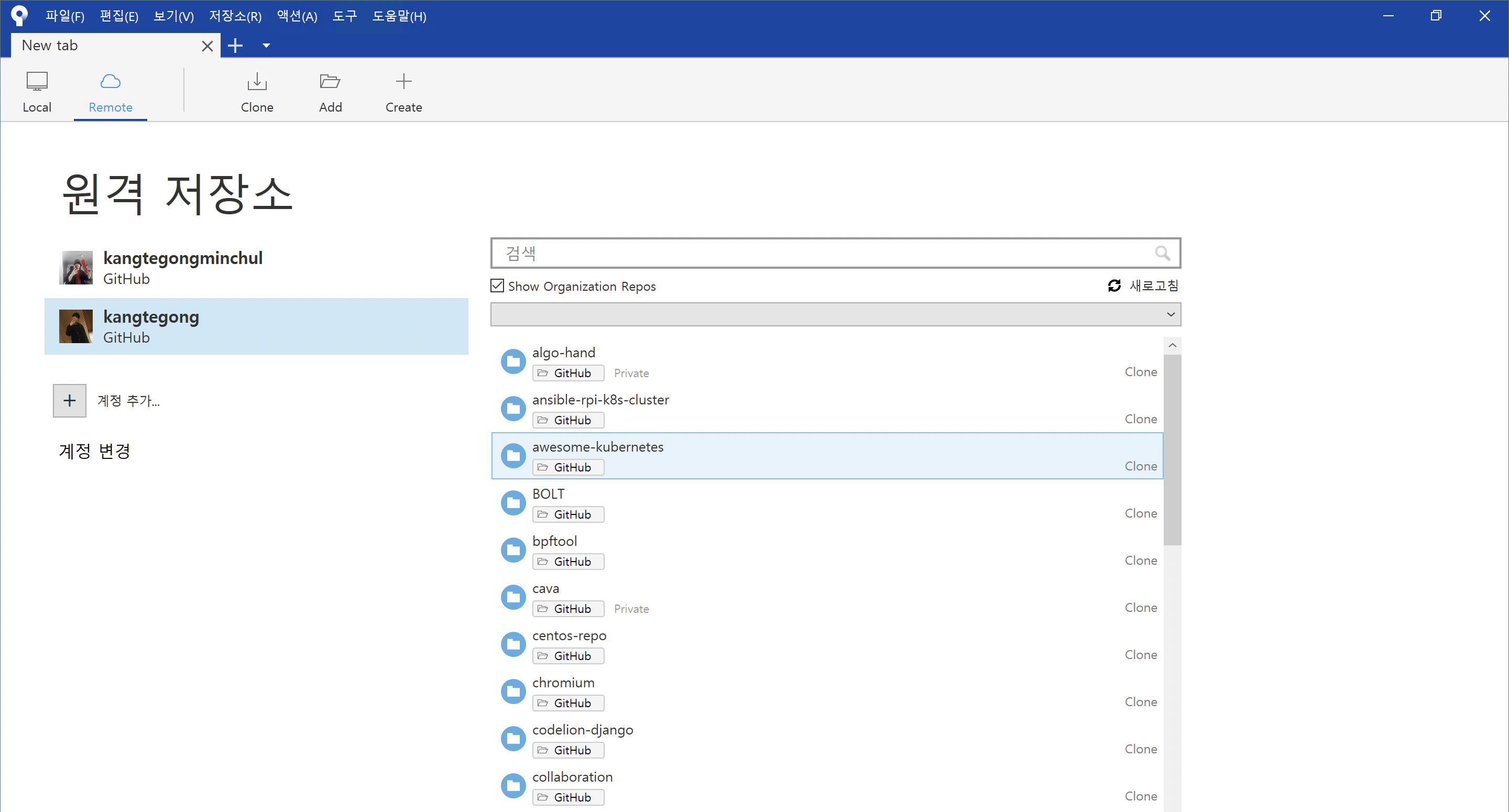Click the BOLT repository folder icon
The height and width of the screenshot is (812, 1509).
[x=513, y=503]
